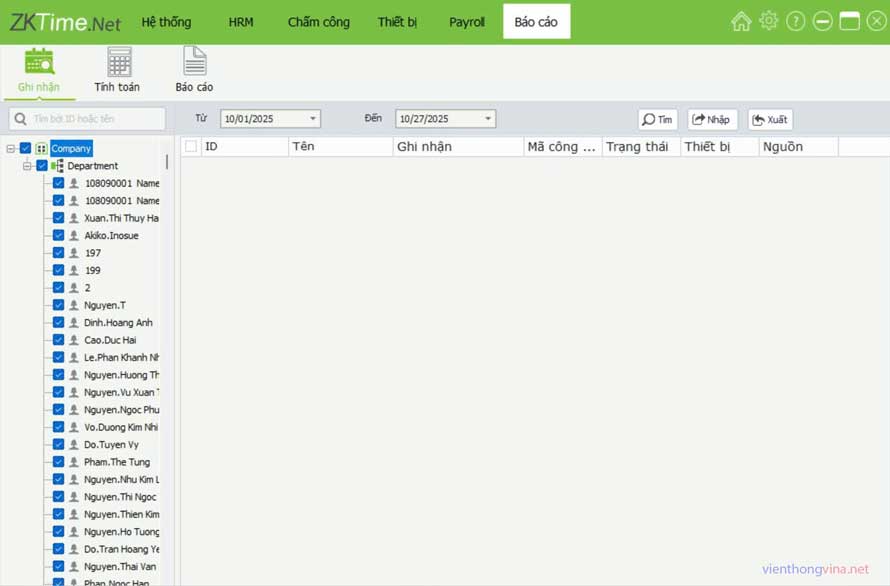Open the Đến end date dropdown

[x=488, y=119]
